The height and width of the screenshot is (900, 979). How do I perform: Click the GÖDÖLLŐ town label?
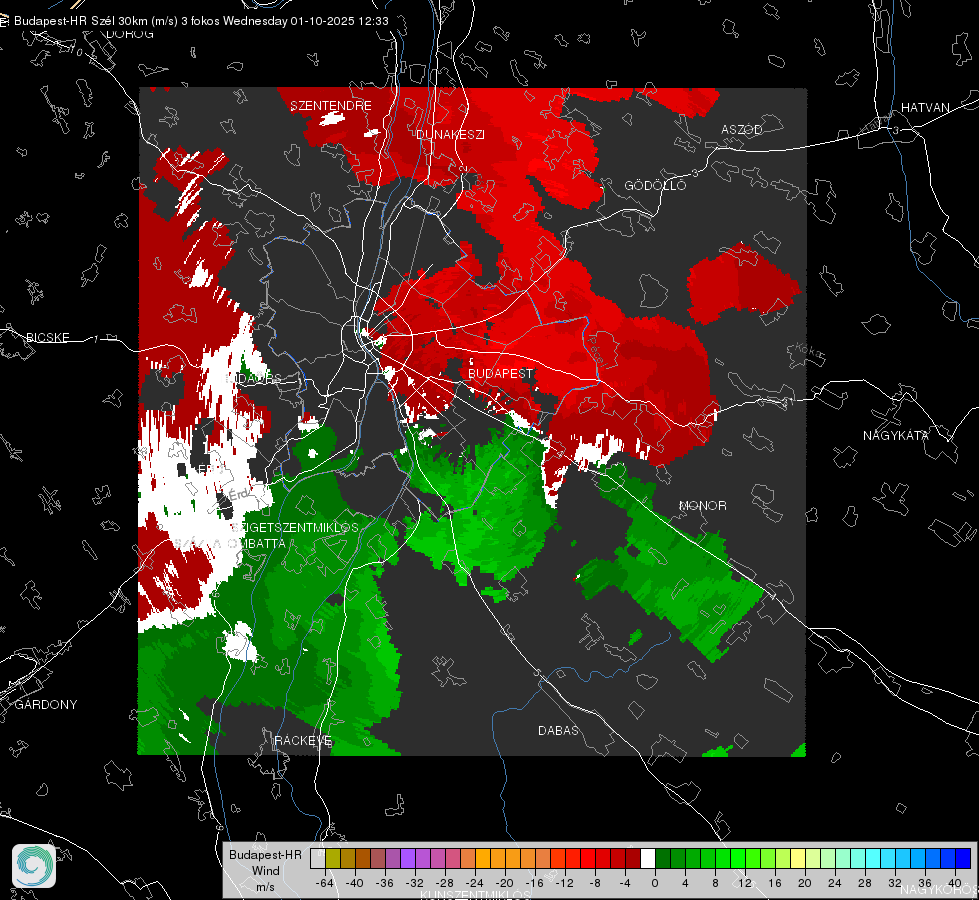click(655, 185)
